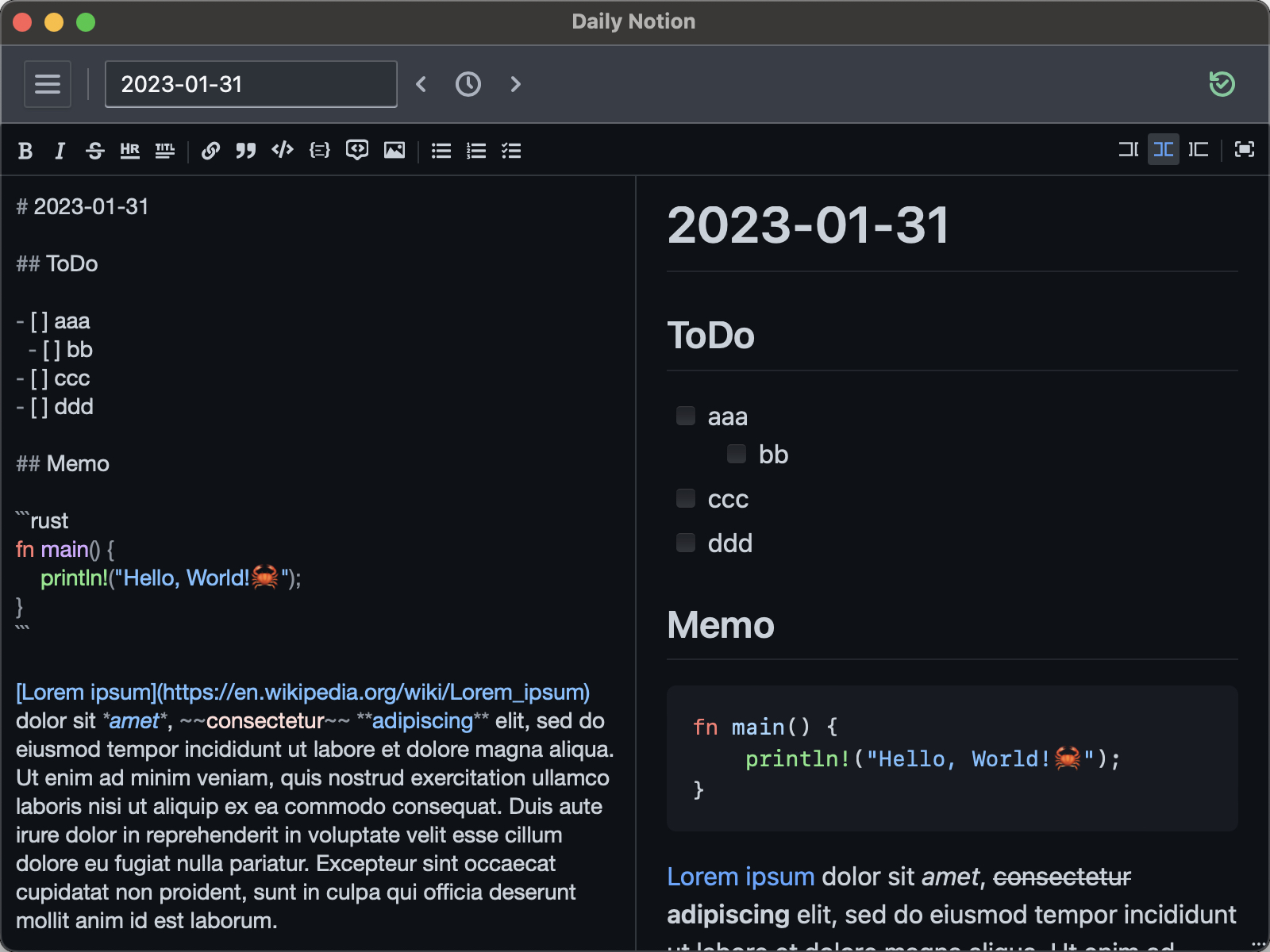This screenshot has height=952, width=1270.
Task: Insert a link
Action: [210, 150]
